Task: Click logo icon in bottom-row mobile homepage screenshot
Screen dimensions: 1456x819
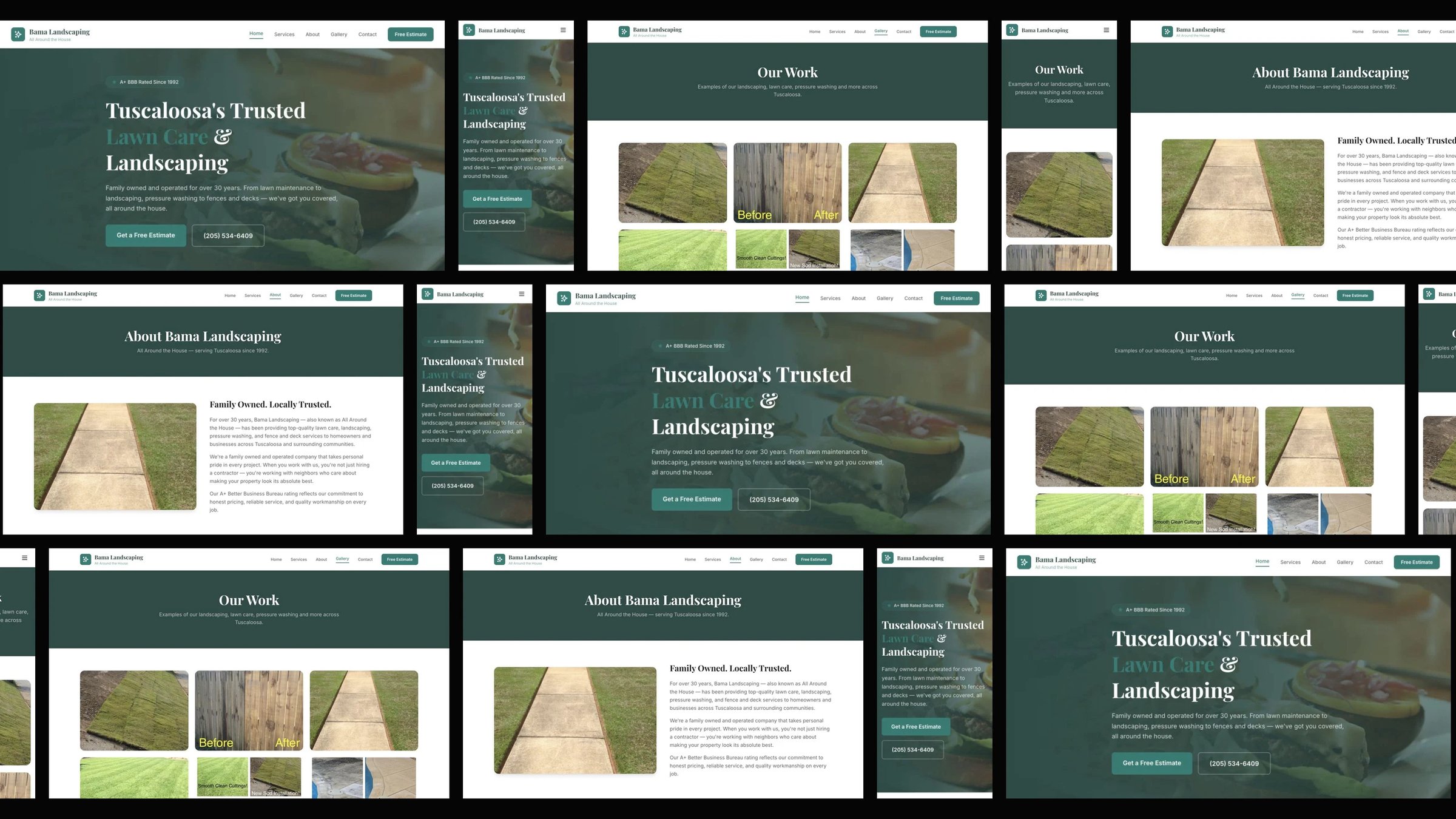Action: [x=888, y=558]
